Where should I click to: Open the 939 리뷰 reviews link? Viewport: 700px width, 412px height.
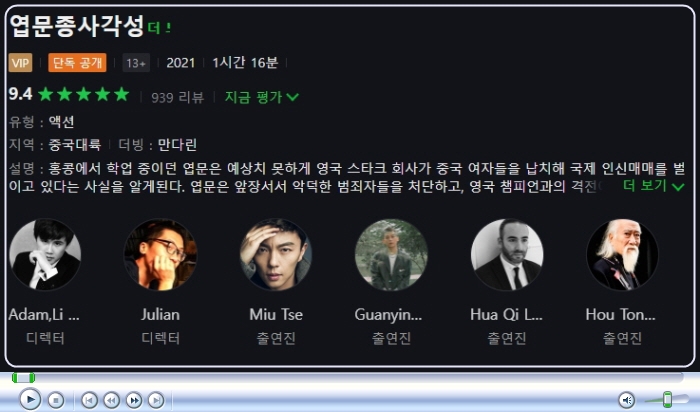tap(178, 97)
